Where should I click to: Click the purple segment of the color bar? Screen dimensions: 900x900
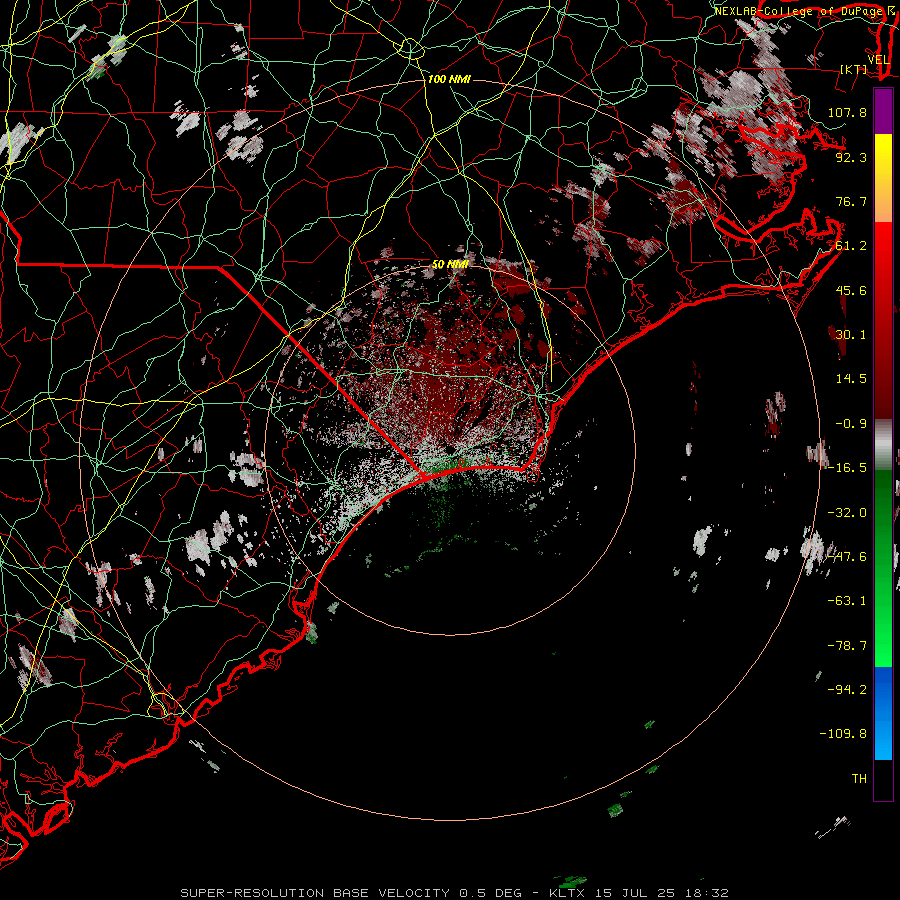click(883, 111)
